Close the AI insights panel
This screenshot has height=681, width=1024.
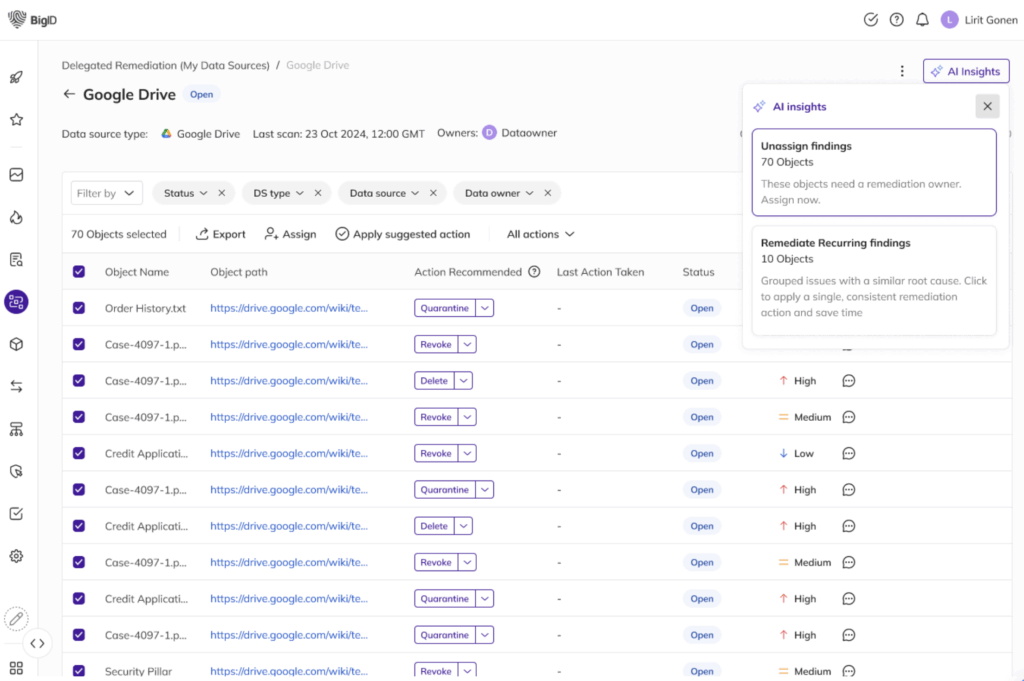point(987,106)
